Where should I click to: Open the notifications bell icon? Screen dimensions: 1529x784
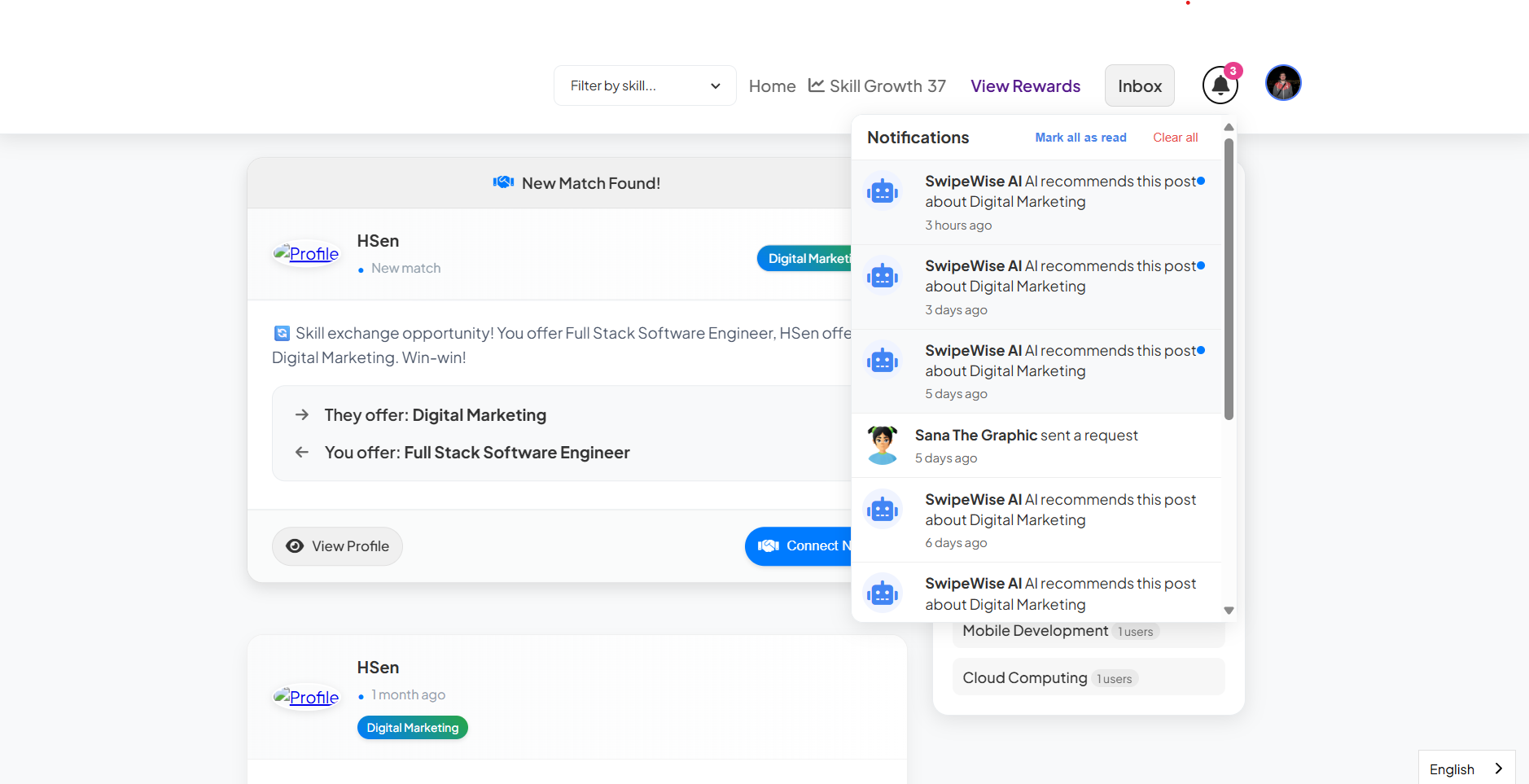(1220, 85)
